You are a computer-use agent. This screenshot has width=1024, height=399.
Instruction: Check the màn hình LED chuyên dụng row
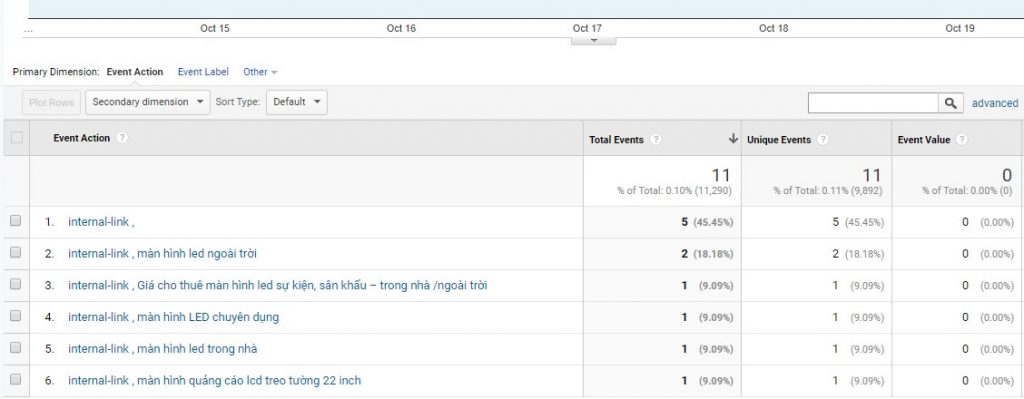[x=16, y=316]
